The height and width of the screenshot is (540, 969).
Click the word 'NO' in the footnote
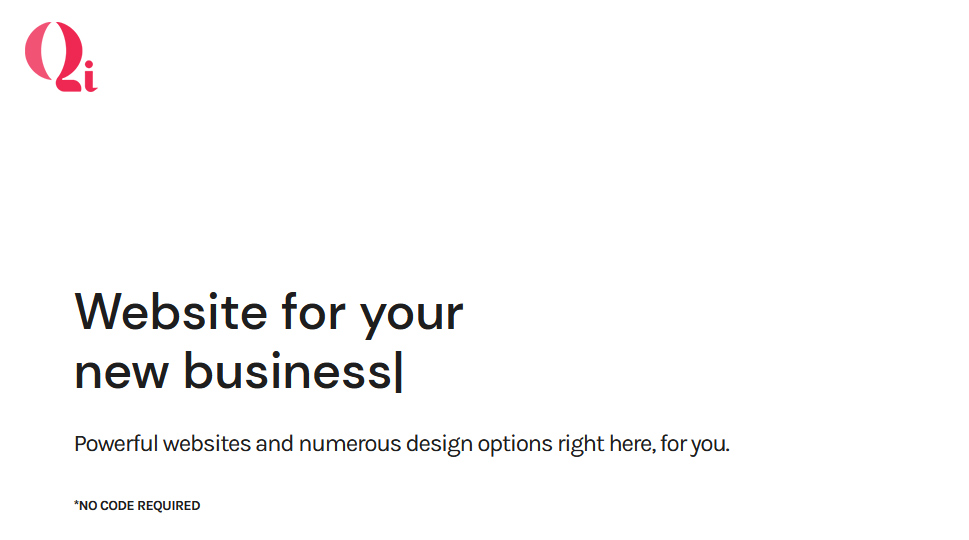[x=88, y=505]
